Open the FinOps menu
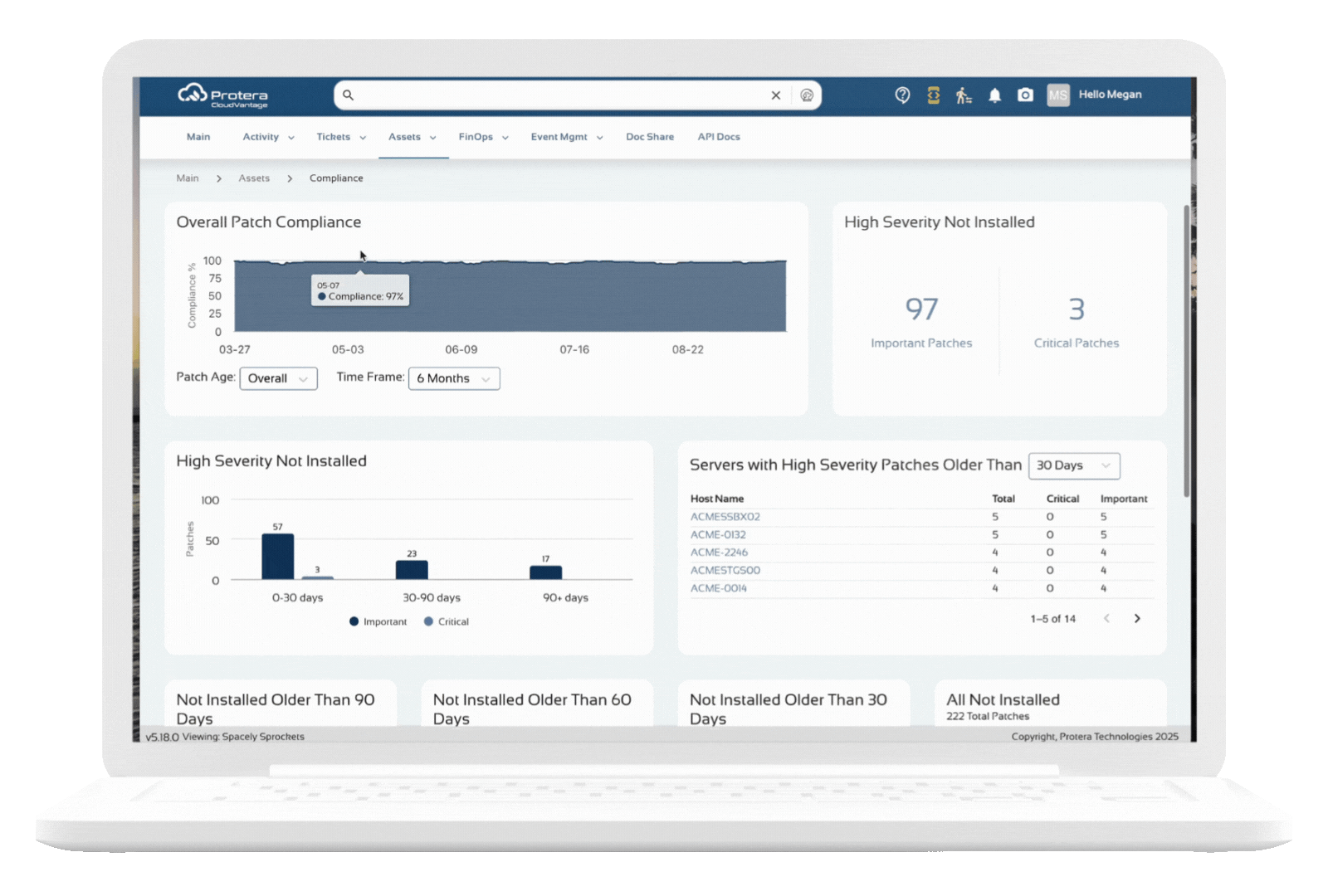Viewport: 1328px width, 896px height. pyautogui.click(x=483, y=137)
